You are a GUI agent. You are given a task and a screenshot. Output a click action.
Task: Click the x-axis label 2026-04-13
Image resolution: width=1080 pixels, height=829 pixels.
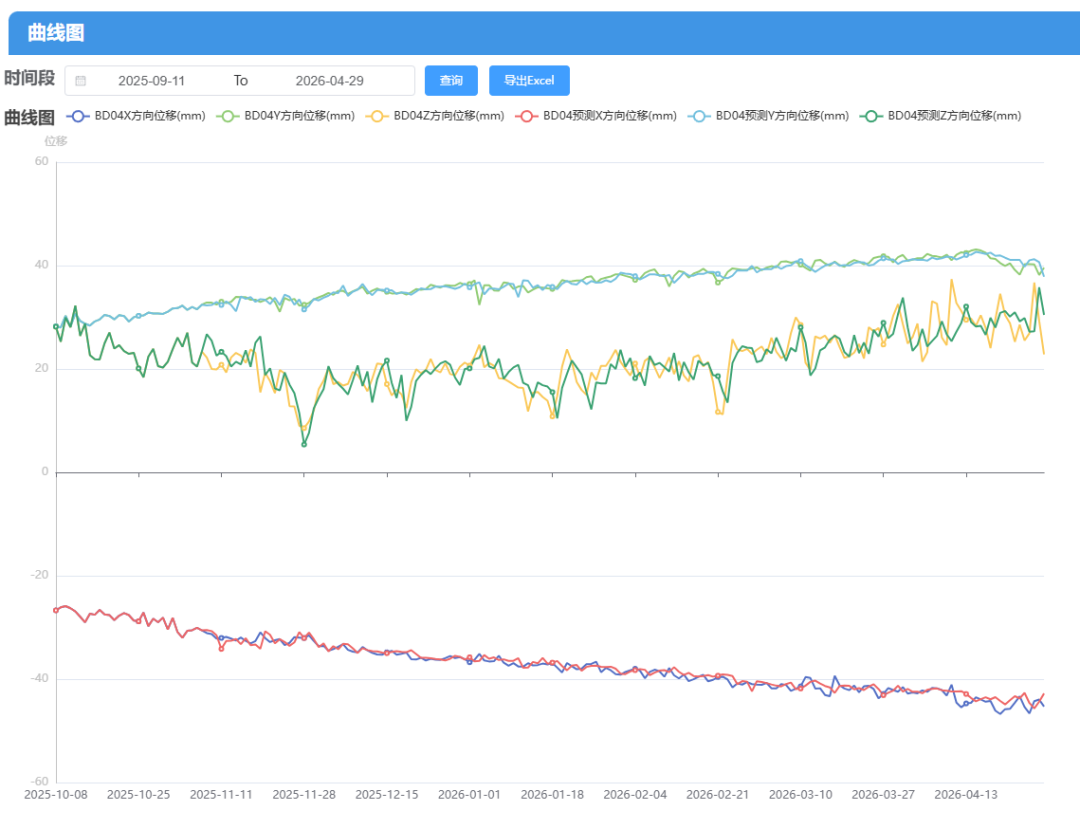pos(966,795)
